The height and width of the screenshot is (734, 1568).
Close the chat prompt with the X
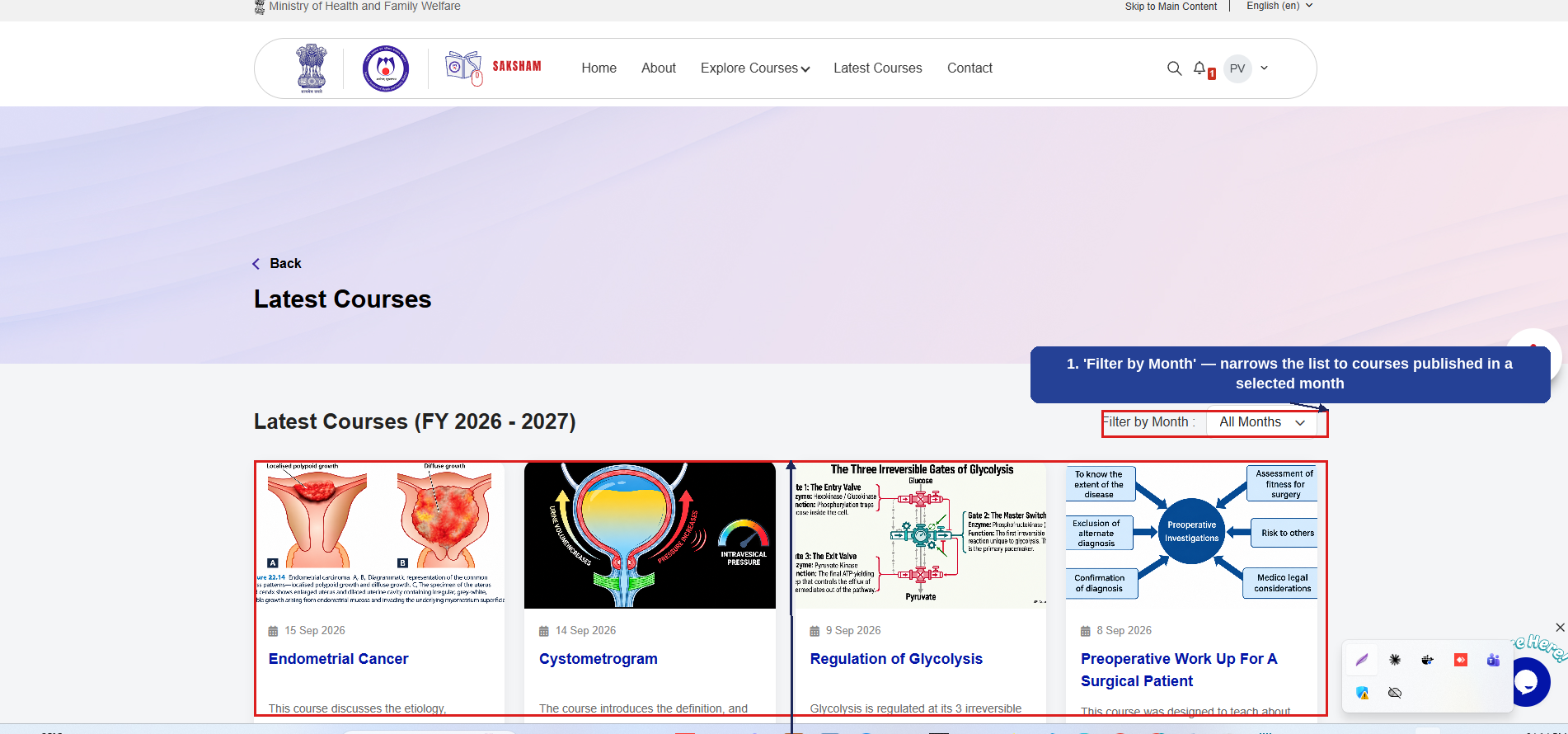[1560, 628]
